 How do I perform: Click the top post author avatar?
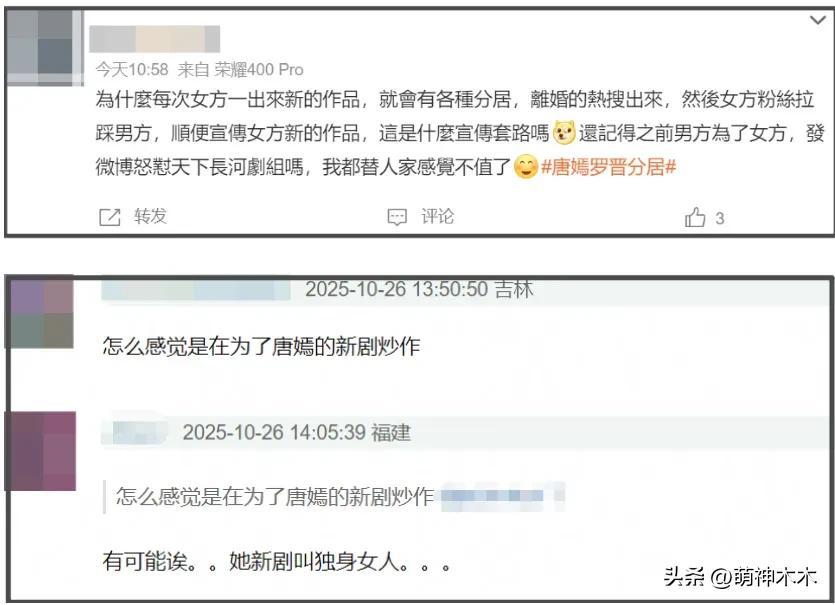[45, 47]
